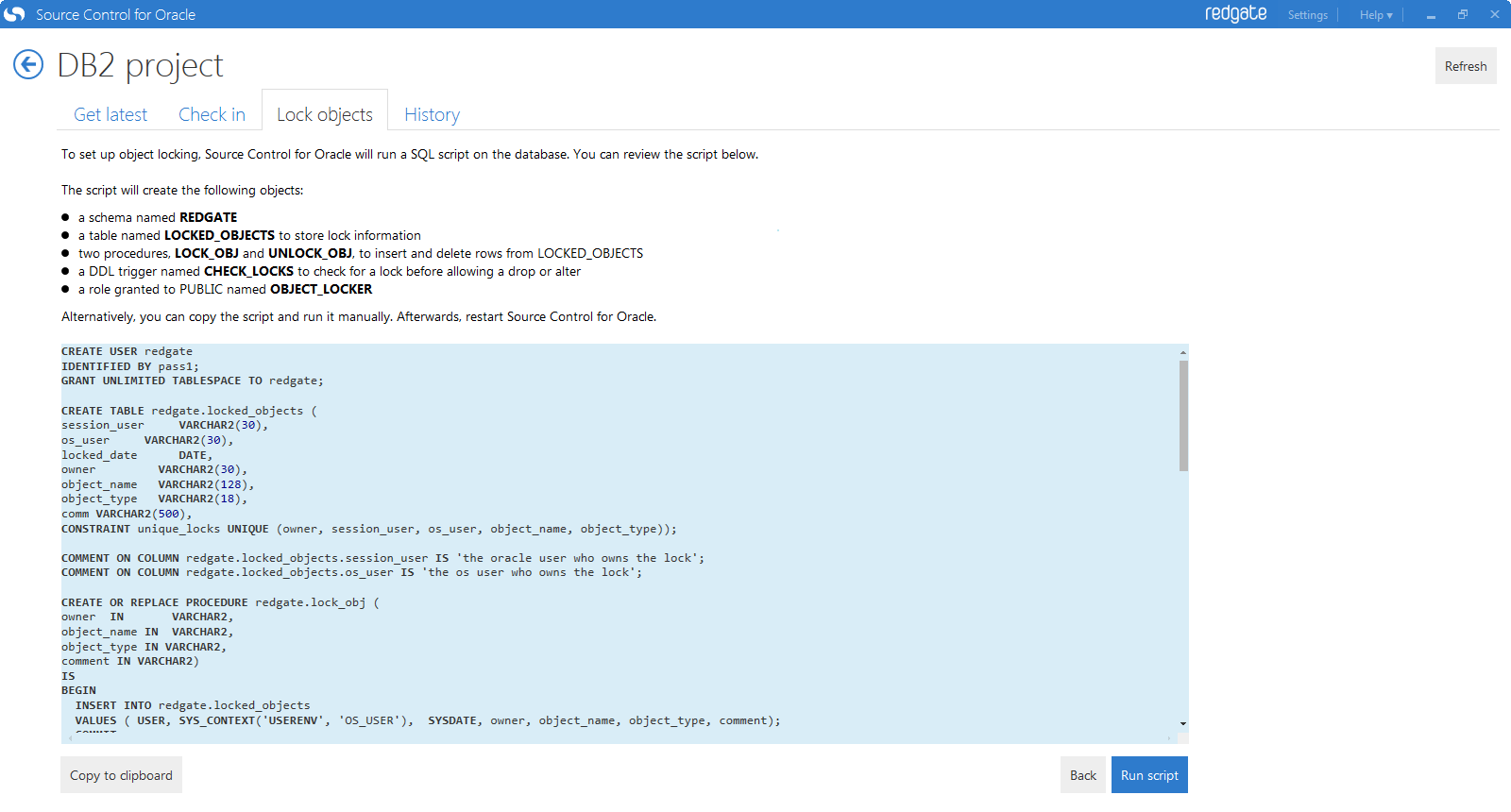Viewport: 1511px width, 812px height.
Task: Click the script scrollbar down arrow
Action: [1183, 724]
